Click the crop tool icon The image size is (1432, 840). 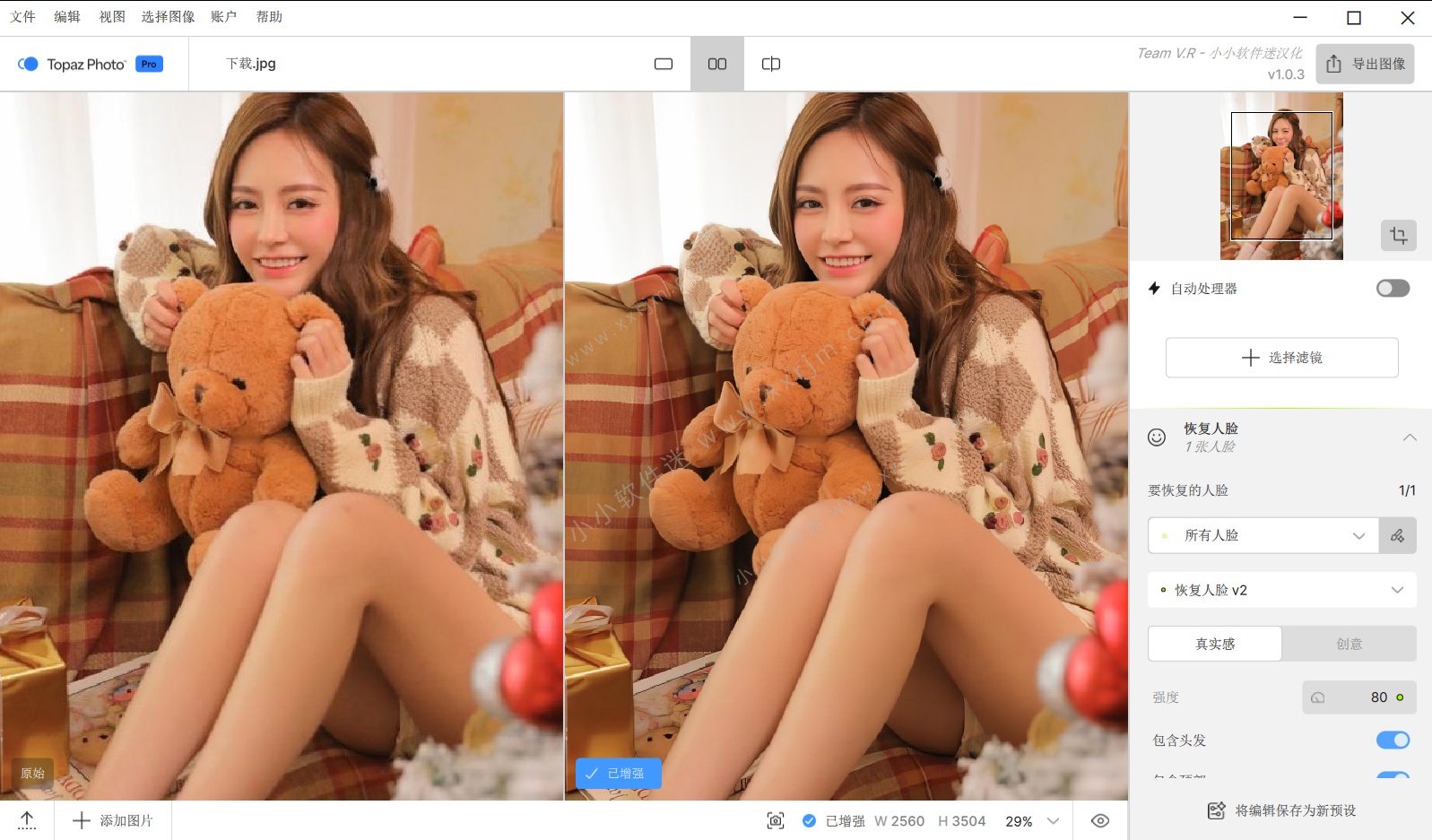coord(1399,236)
